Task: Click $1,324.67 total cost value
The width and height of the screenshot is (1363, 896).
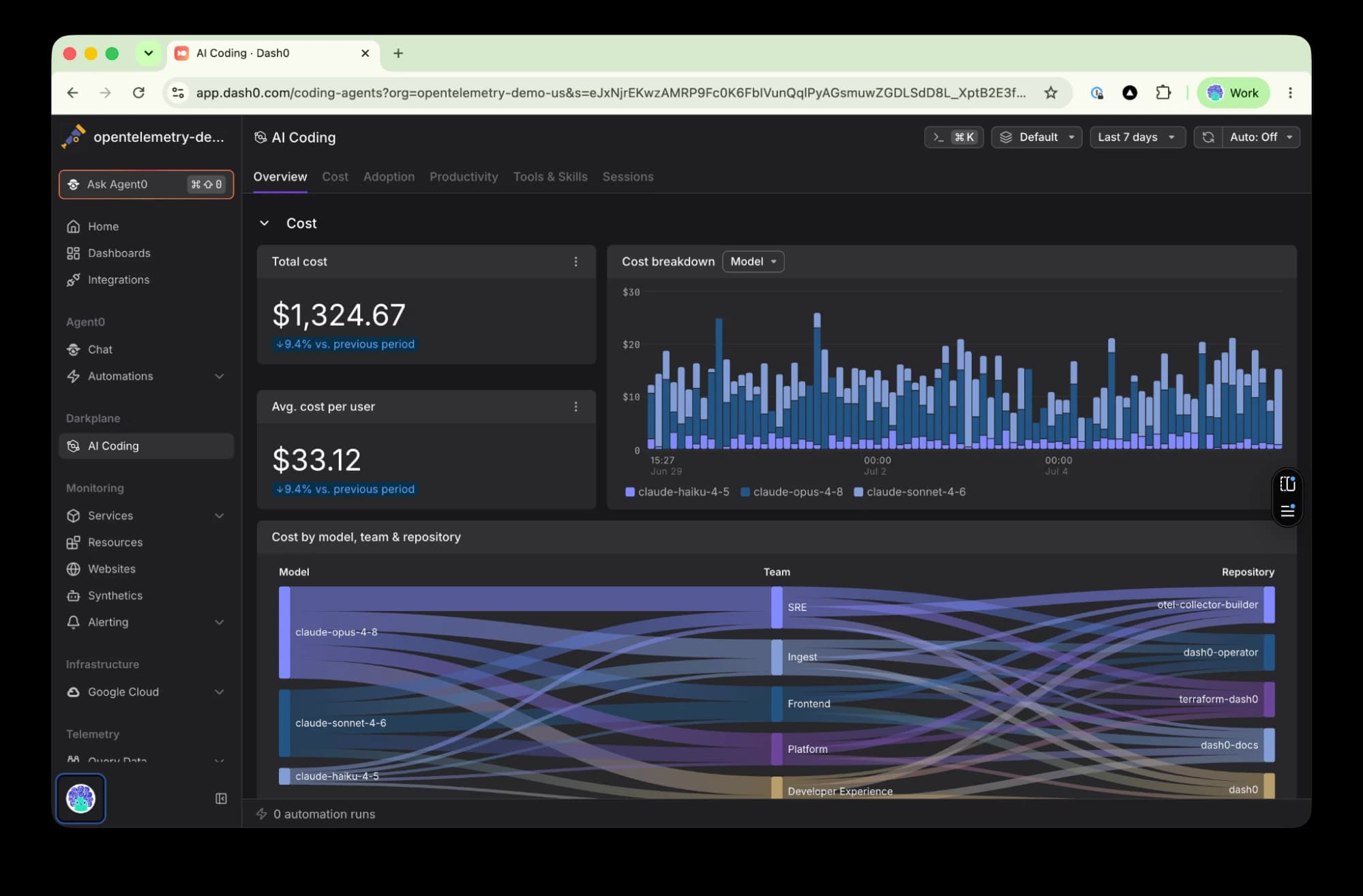Action: tap(339, 315)
